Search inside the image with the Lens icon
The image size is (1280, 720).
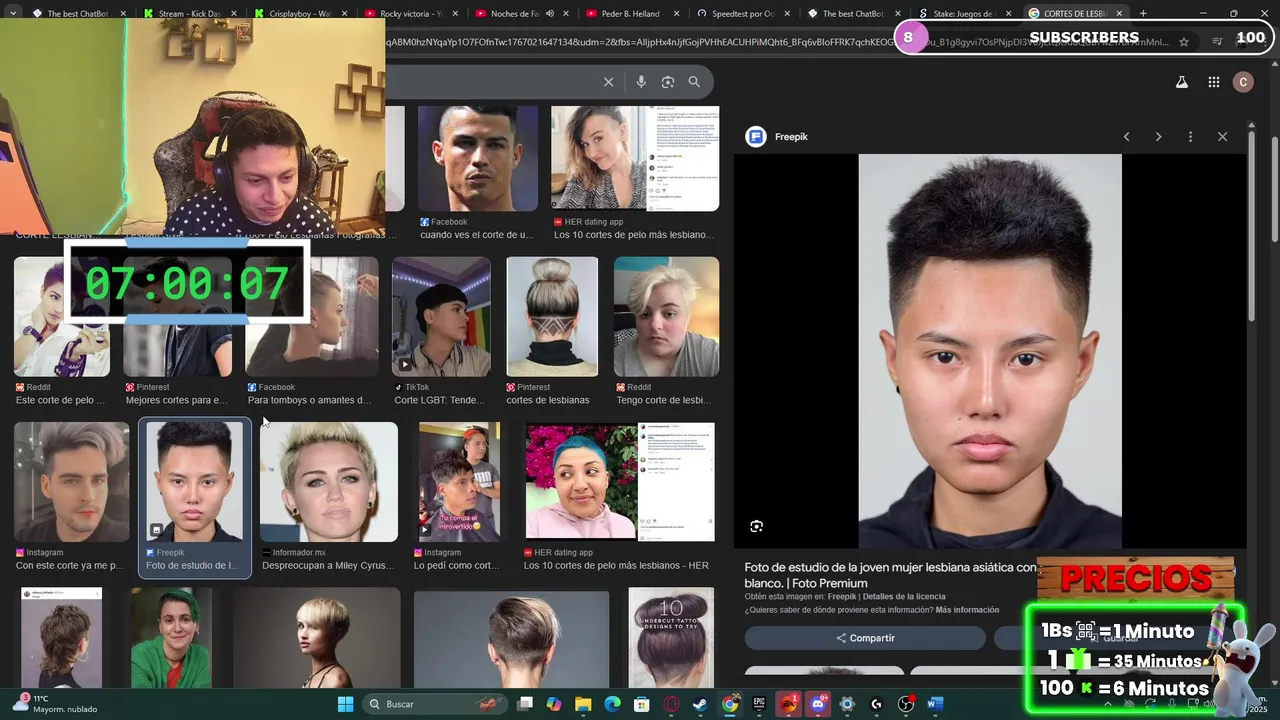(757, 526)
